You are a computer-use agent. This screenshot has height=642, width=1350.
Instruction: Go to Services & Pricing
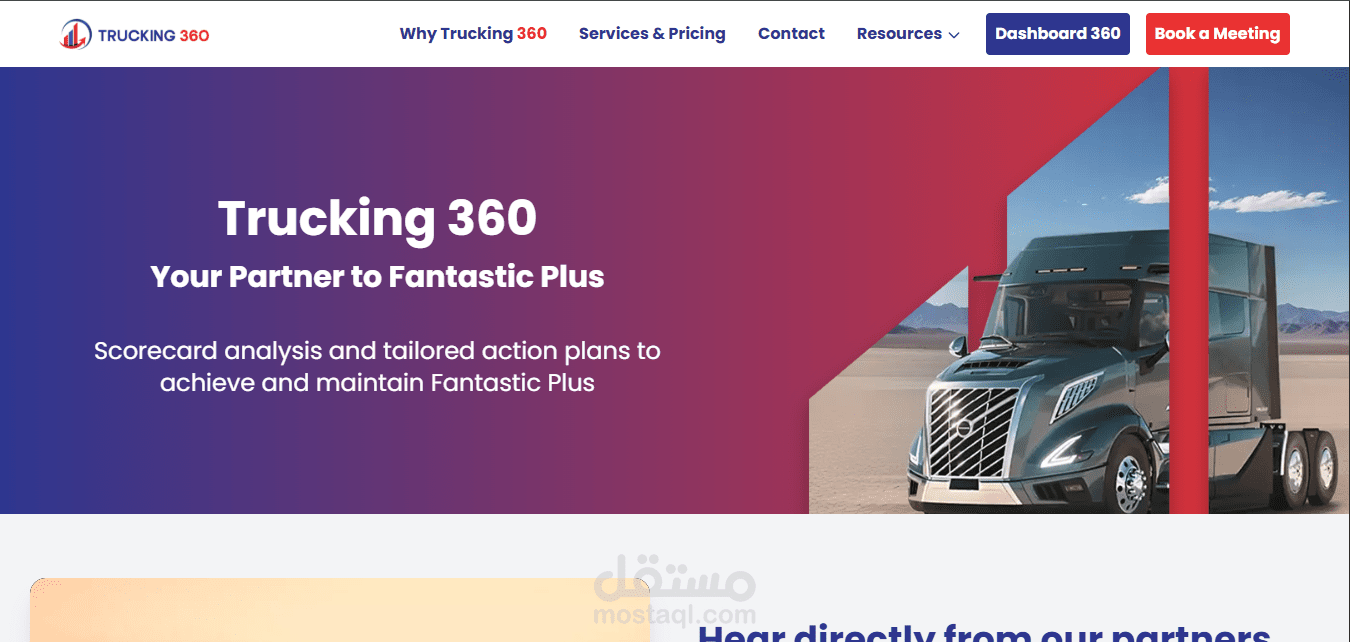652,33
